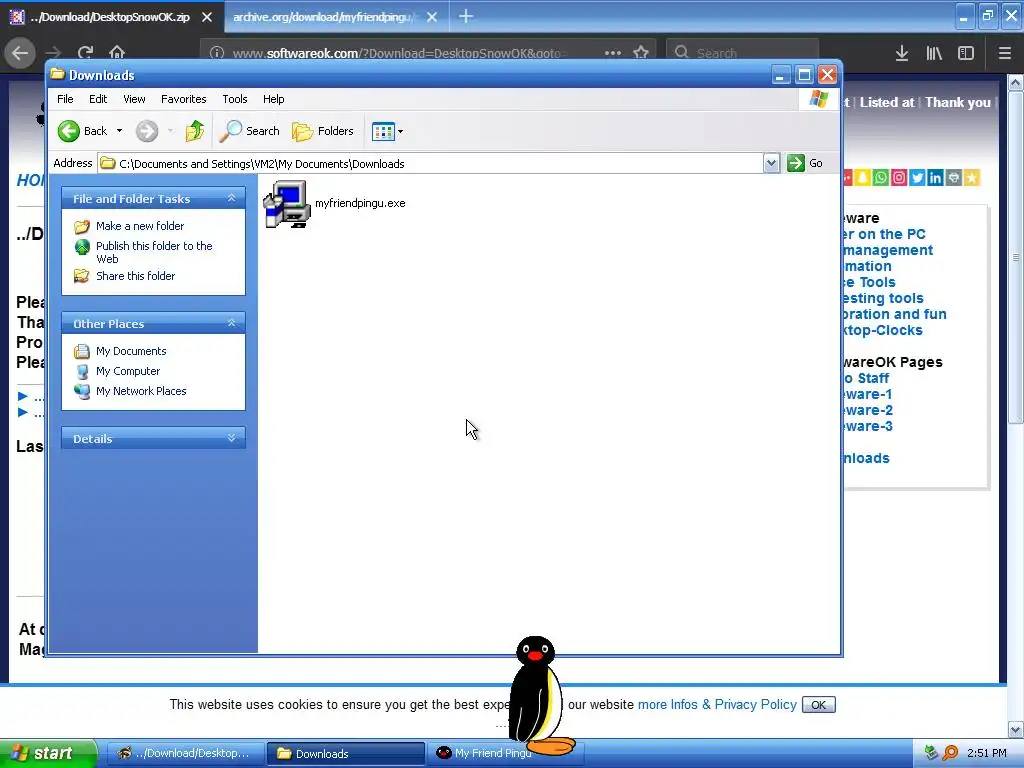Switch to the My Friend Pingu taskbar item
The image size is (1024, 768).
tap(505, 753)
